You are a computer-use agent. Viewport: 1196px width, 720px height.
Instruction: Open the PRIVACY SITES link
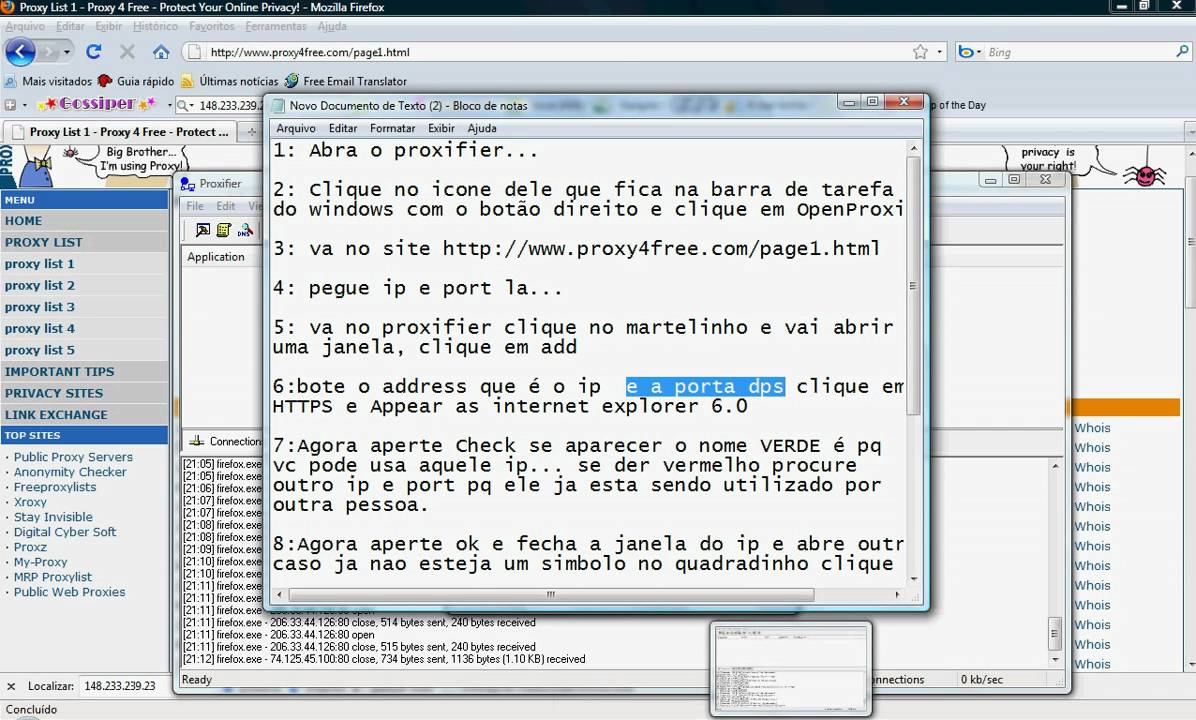pos(53,393)
